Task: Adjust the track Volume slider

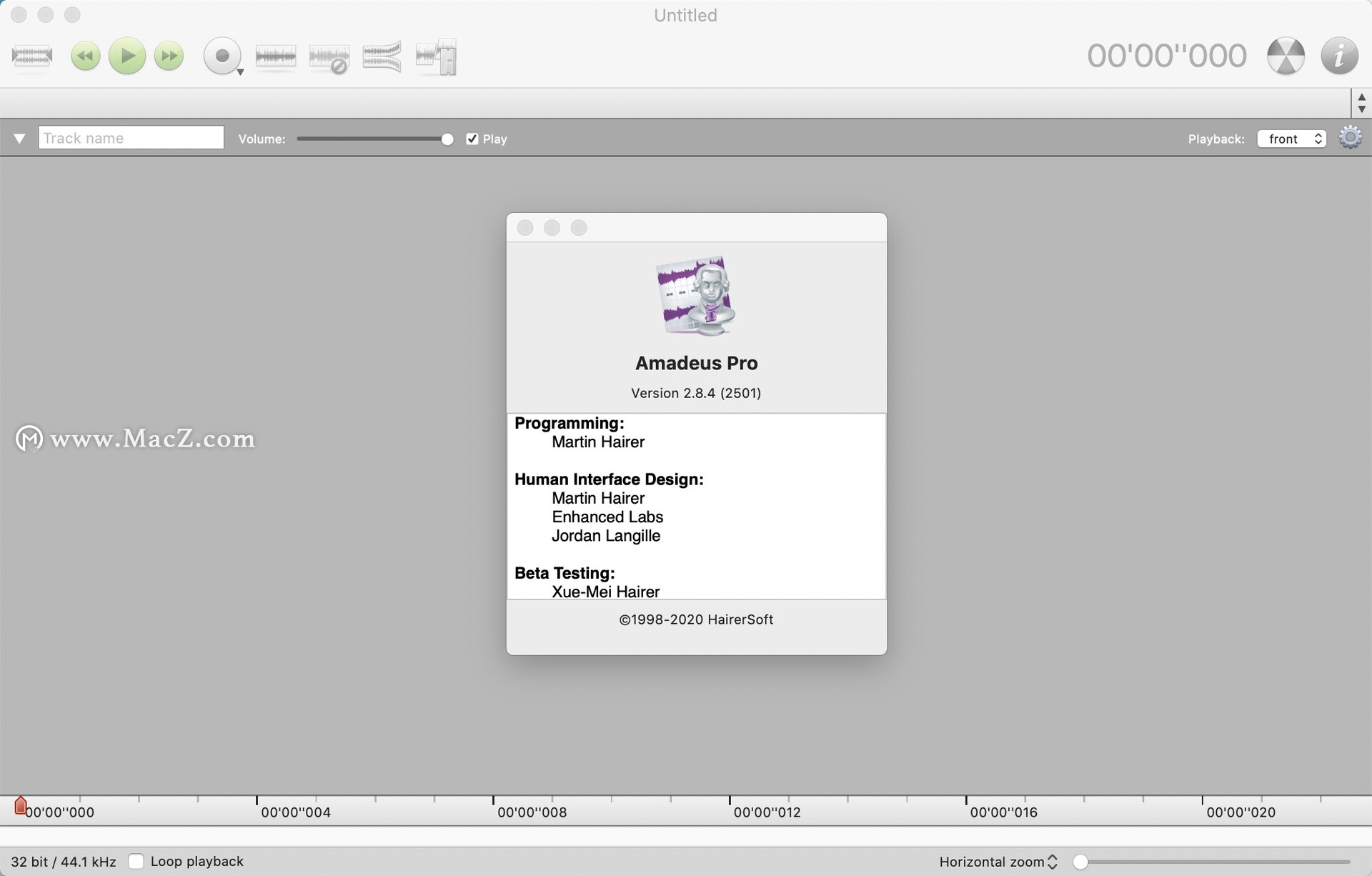Action: click(x=375, y=139)
